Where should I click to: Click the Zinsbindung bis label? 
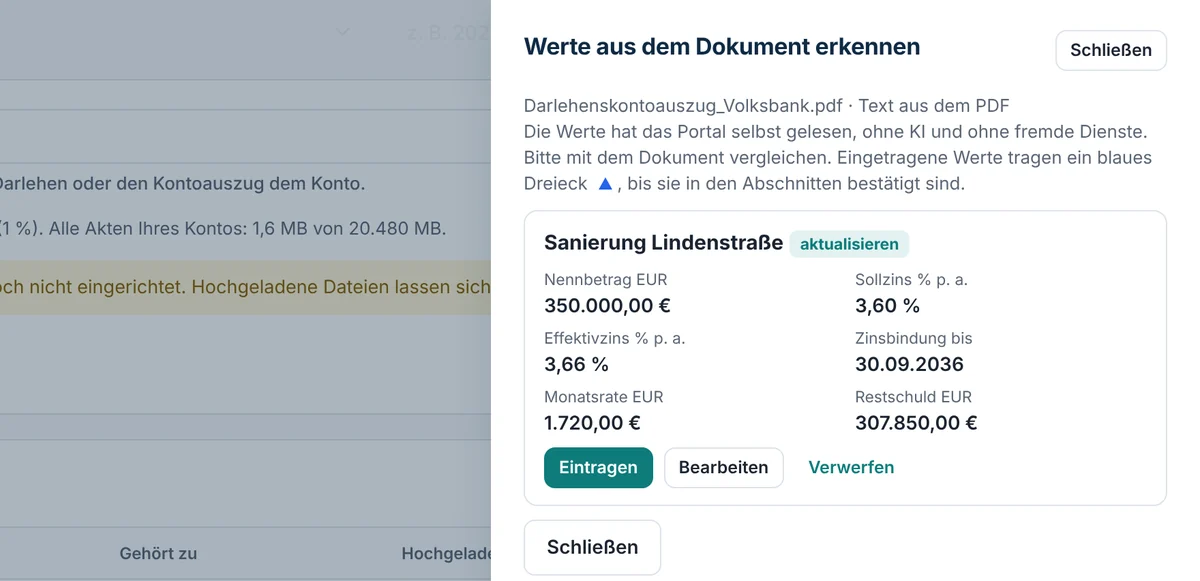914,338
